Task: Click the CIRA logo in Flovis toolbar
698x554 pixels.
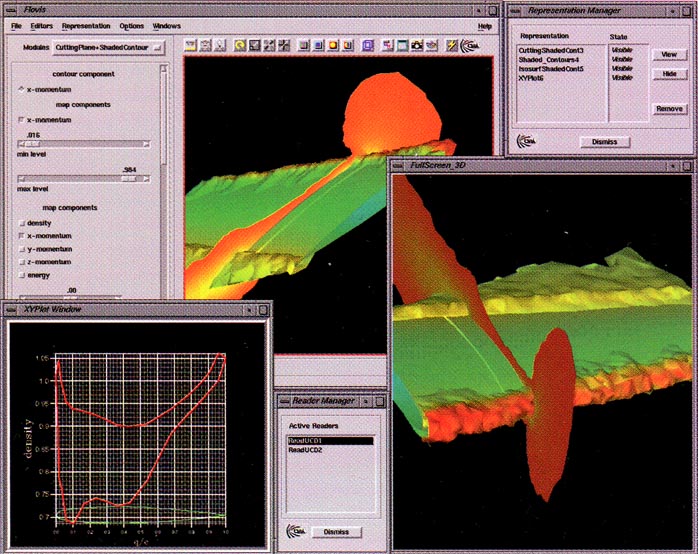Action: click(x=470, y=45)
